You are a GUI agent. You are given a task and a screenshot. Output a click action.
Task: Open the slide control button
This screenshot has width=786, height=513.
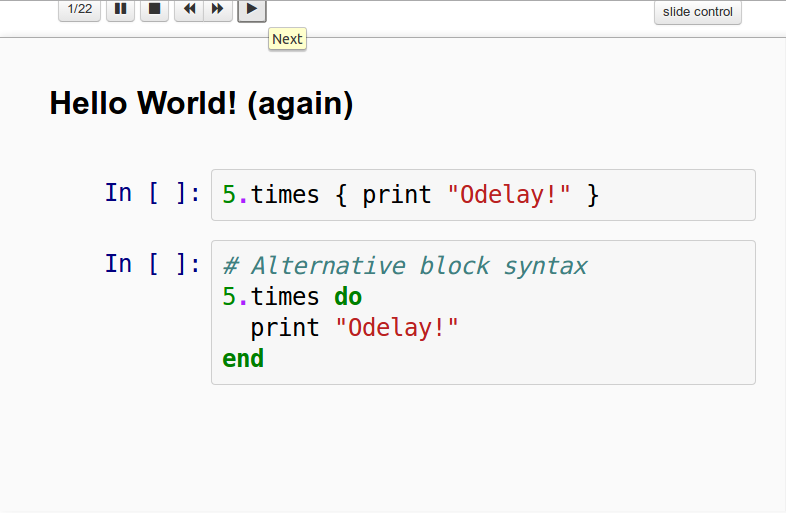click(x=697, y=12)
